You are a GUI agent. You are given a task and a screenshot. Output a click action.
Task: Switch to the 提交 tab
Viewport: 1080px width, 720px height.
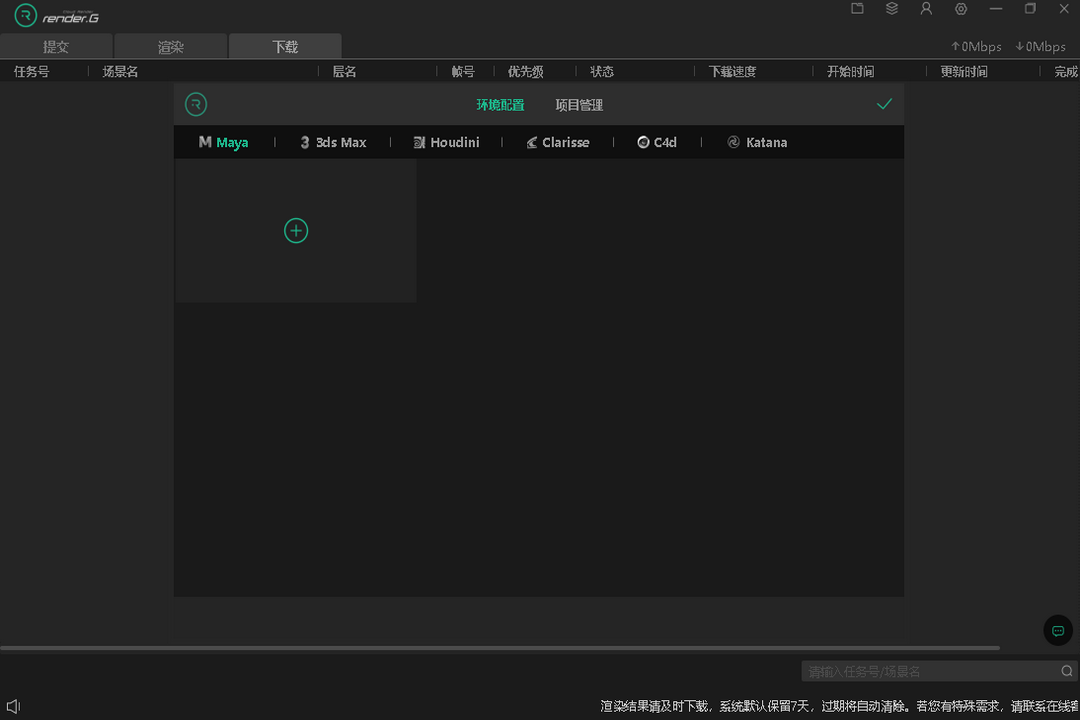[56, 47]
